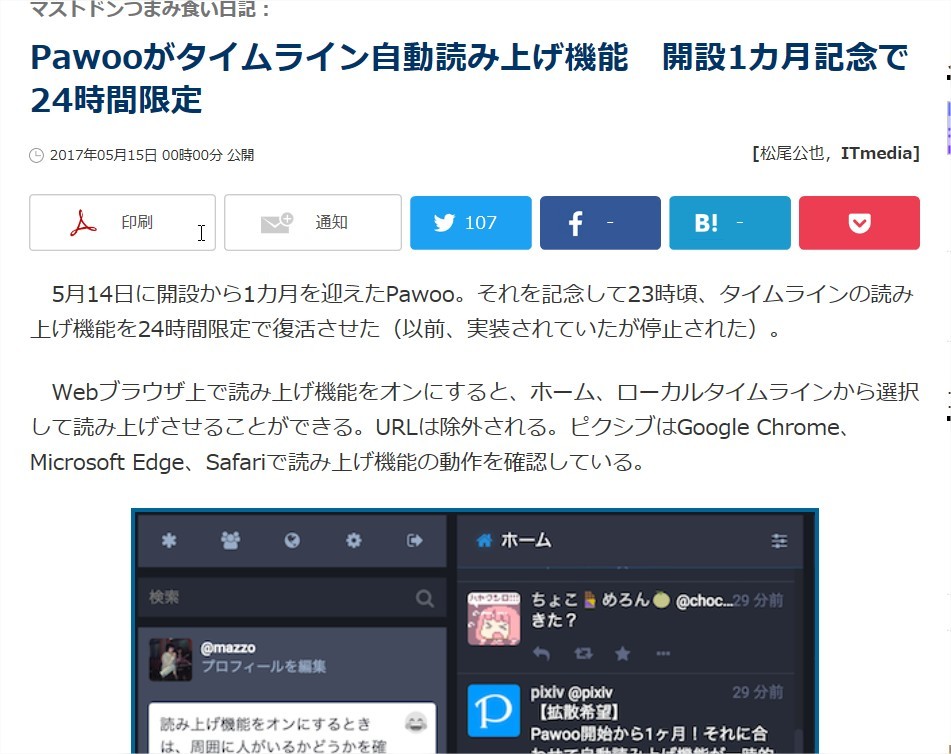The width and height of the screenshot is (951, 754).
Task: Click the reply arrow under ちょこ post
Action: tap(542, 653)
